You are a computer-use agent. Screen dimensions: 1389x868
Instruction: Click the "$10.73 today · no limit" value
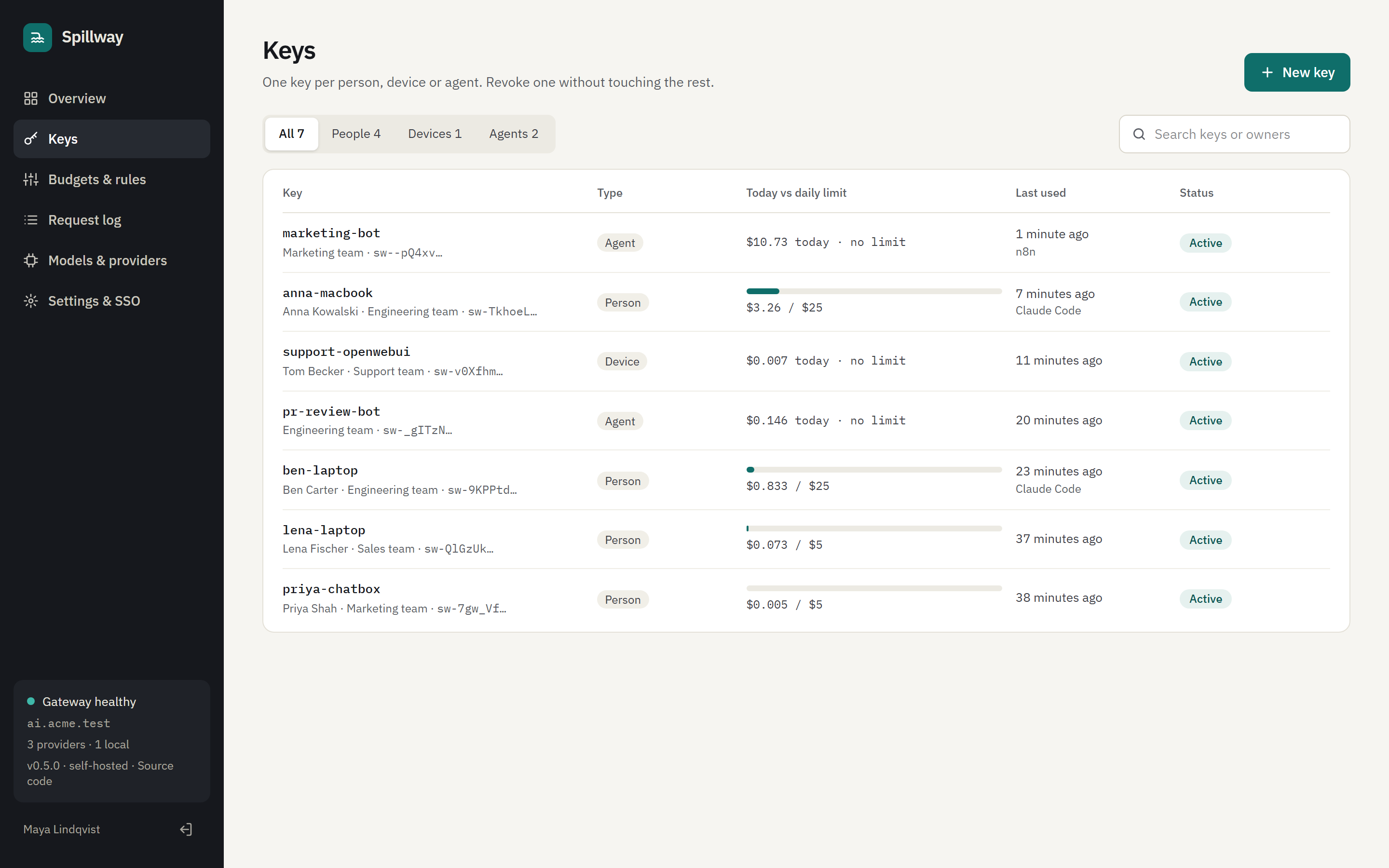click(826, 242)
